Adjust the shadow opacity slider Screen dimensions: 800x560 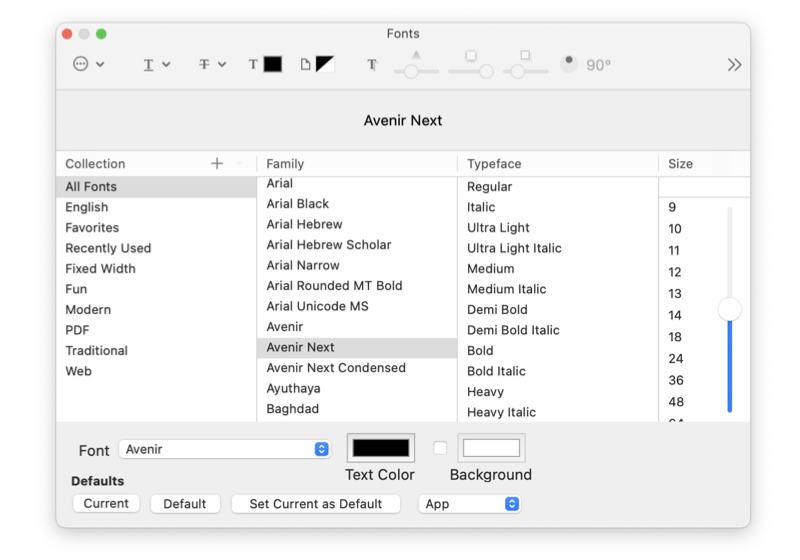pos(411,71)
